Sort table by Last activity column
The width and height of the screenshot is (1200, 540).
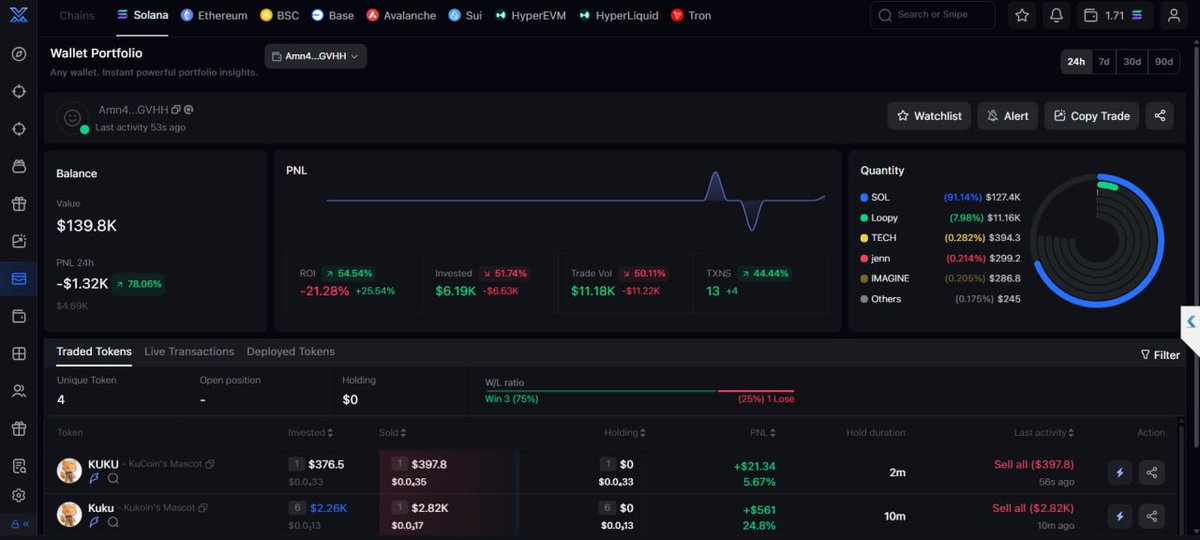pyautogui.click(x=1044, y=433)
